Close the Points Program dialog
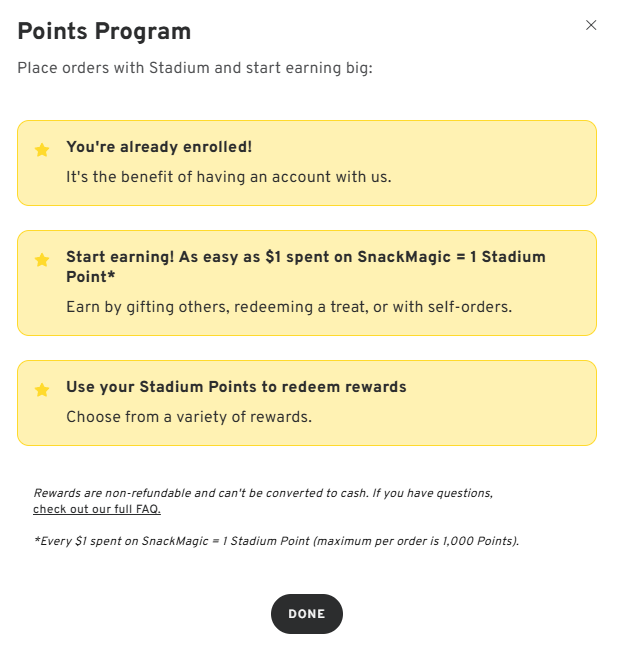This screenshot has width=625, height=649. coord(591,25)
